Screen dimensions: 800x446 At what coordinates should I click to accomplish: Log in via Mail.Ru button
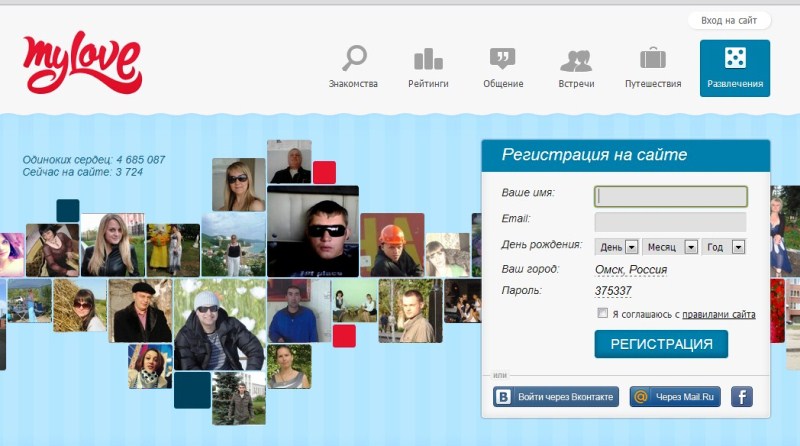[x=675, y=397]
